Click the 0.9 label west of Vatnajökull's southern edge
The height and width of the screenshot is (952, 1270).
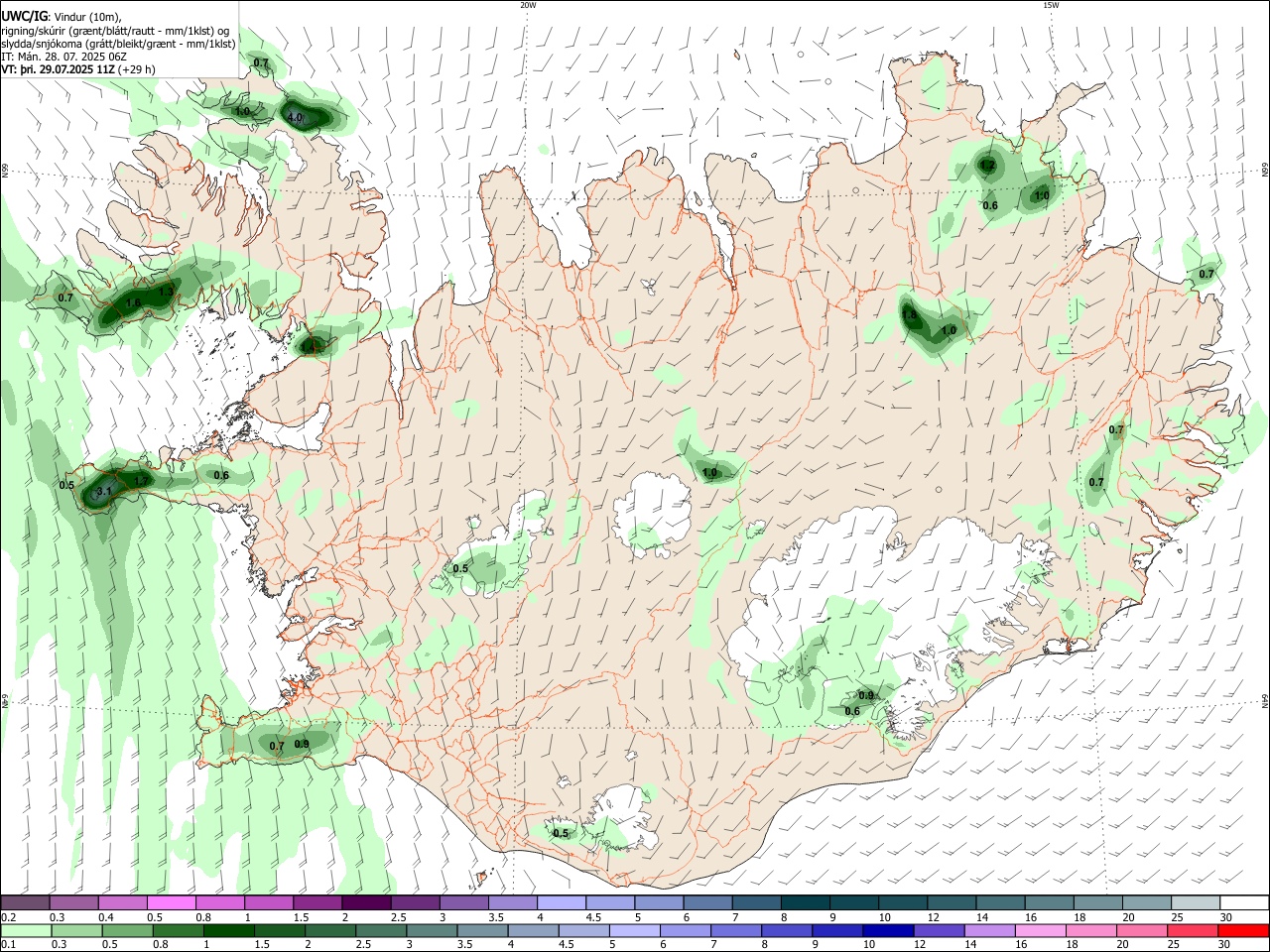point(866,695)
